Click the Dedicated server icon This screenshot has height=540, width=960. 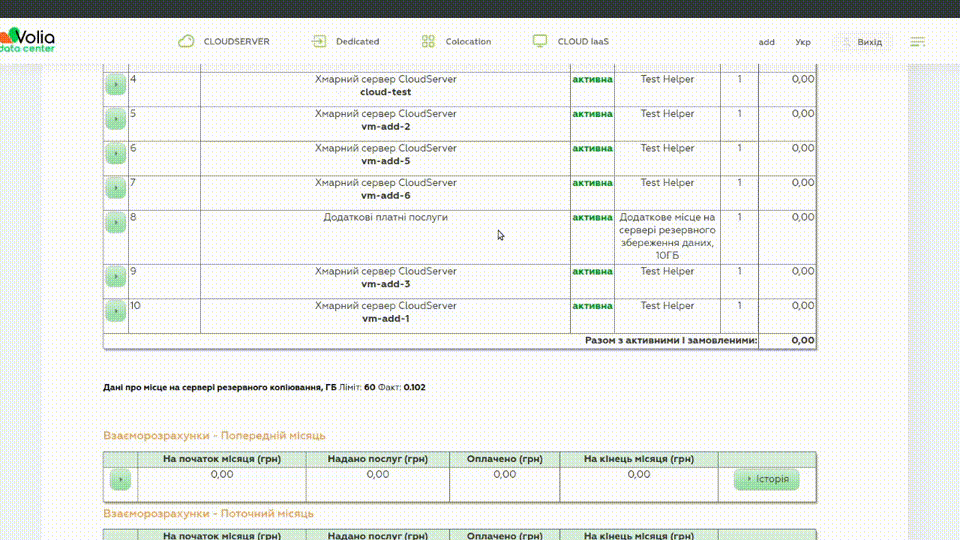(319, 42)
